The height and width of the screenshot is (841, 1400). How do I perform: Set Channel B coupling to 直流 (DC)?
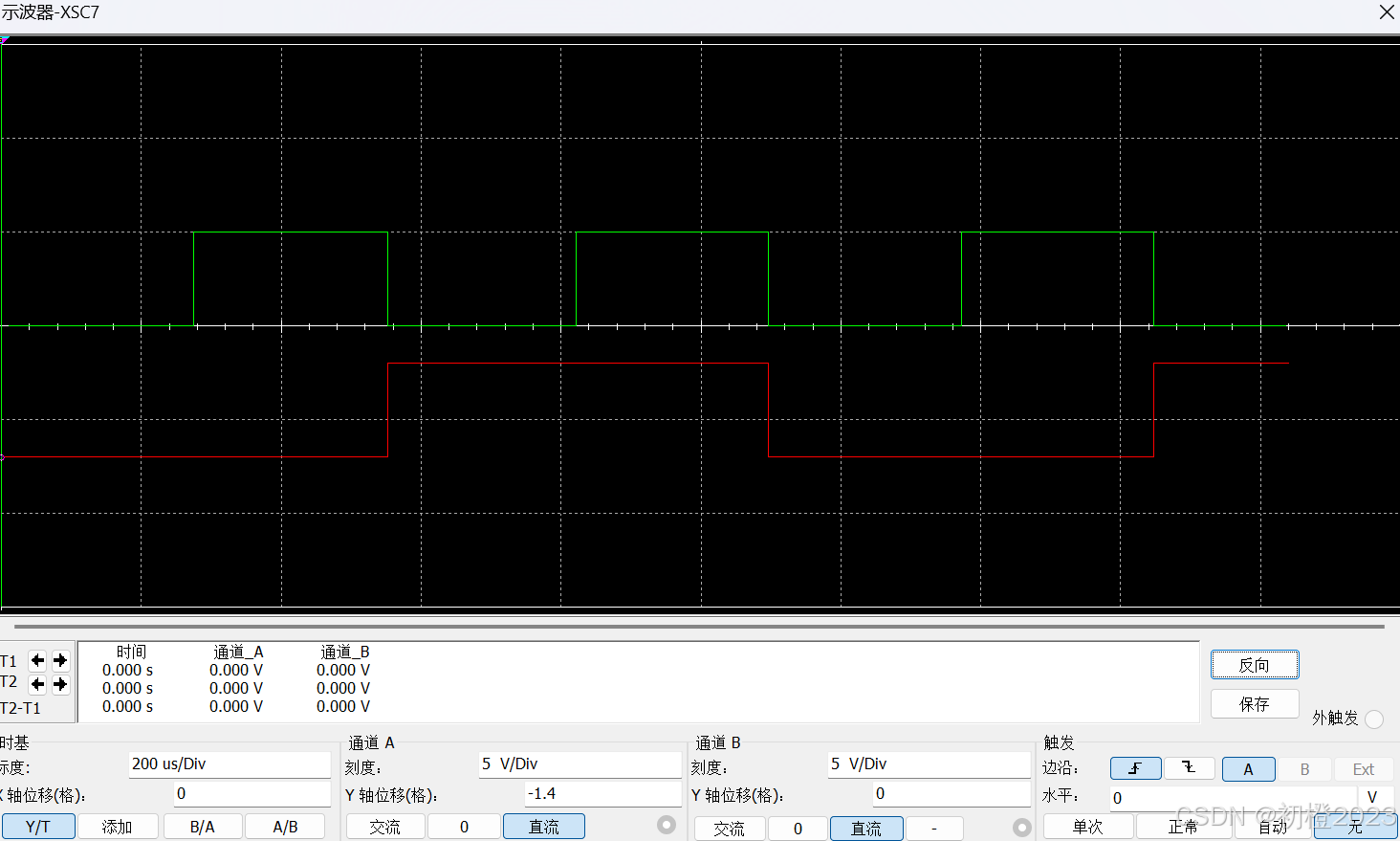[x=866, y=829]
